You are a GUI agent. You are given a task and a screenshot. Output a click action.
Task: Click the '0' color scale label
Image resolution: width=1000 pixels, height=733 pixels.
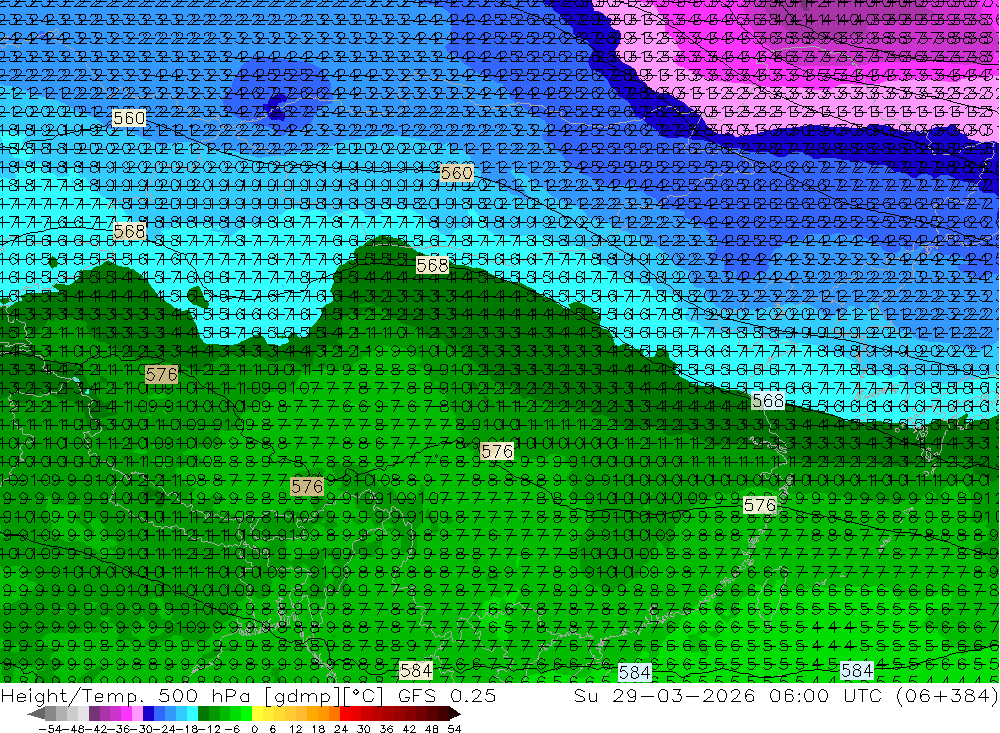point(254,729)
